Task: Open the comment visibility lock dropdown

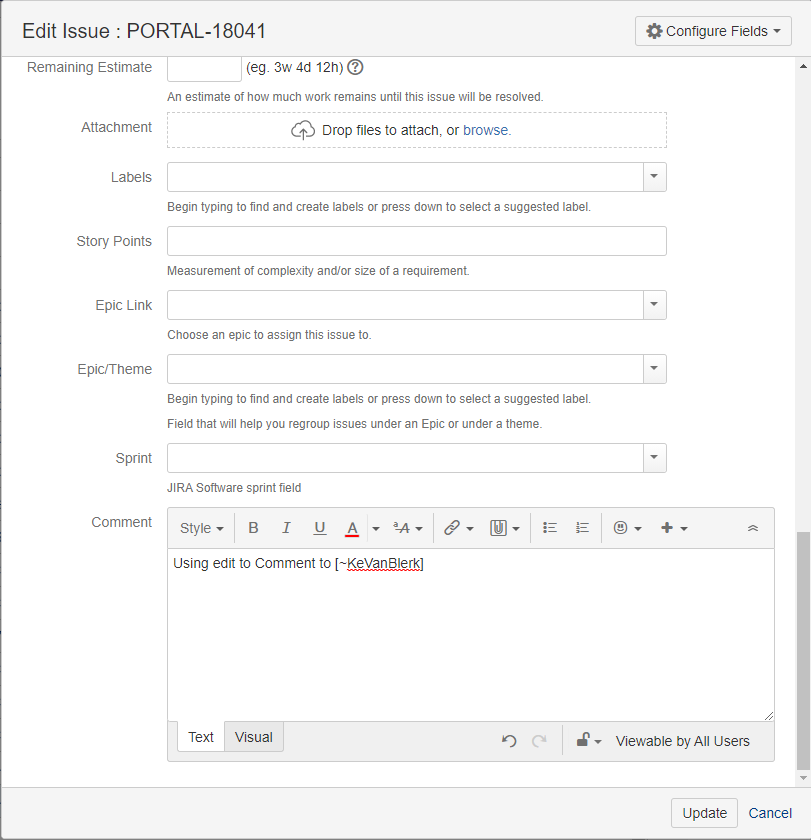Action: 588,741
